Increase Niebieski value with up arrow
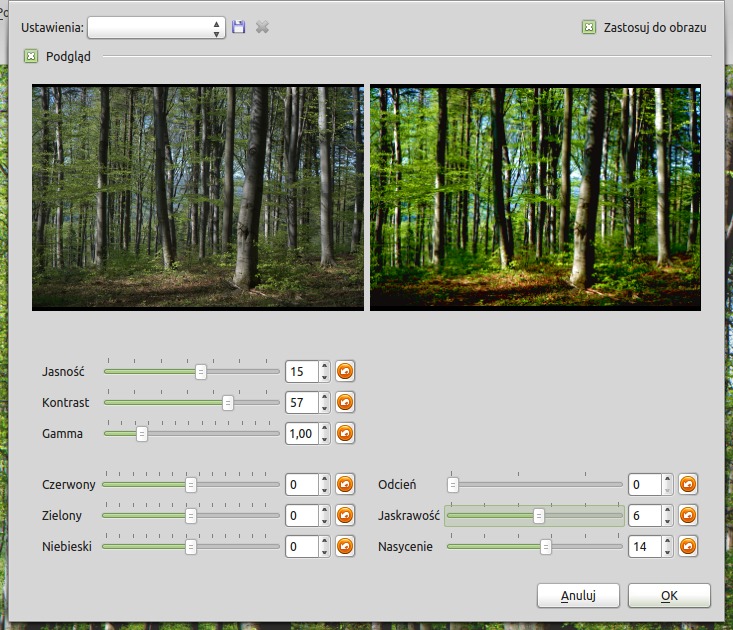The width and height of the screenshot is (733, 630). coord(324,541)
